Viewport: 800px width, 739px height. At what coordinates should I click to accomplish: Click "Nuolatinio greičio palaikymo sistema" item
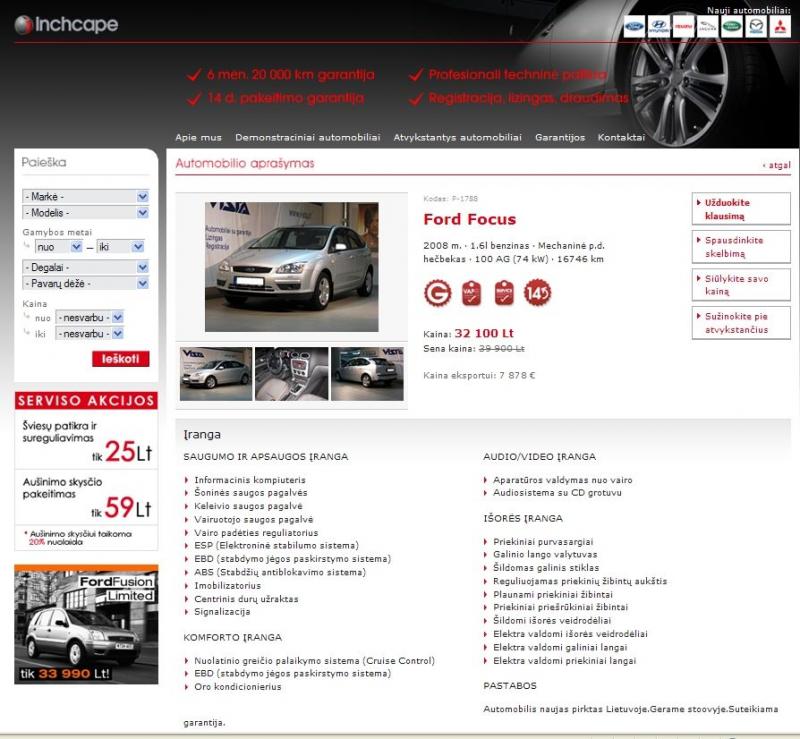click(x=314, y=660)
